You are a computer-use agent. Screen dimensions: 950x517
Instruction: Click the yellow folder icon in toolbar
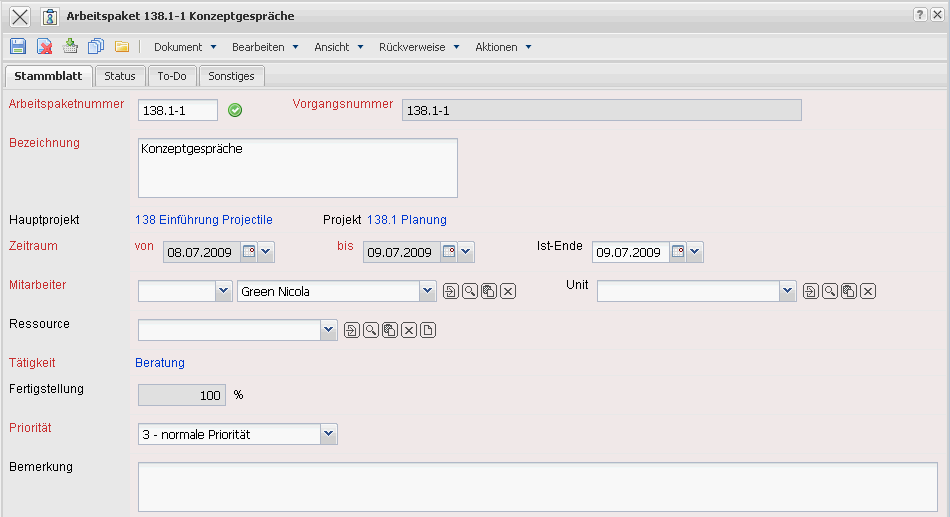click(122, 46)
